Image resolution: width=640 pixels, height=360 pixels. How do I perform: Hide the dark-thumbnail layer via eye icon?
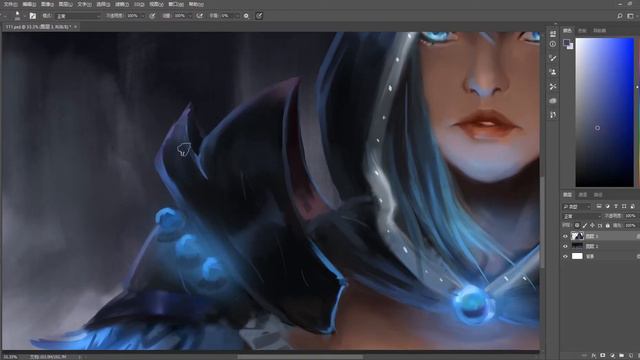[565, 246]
